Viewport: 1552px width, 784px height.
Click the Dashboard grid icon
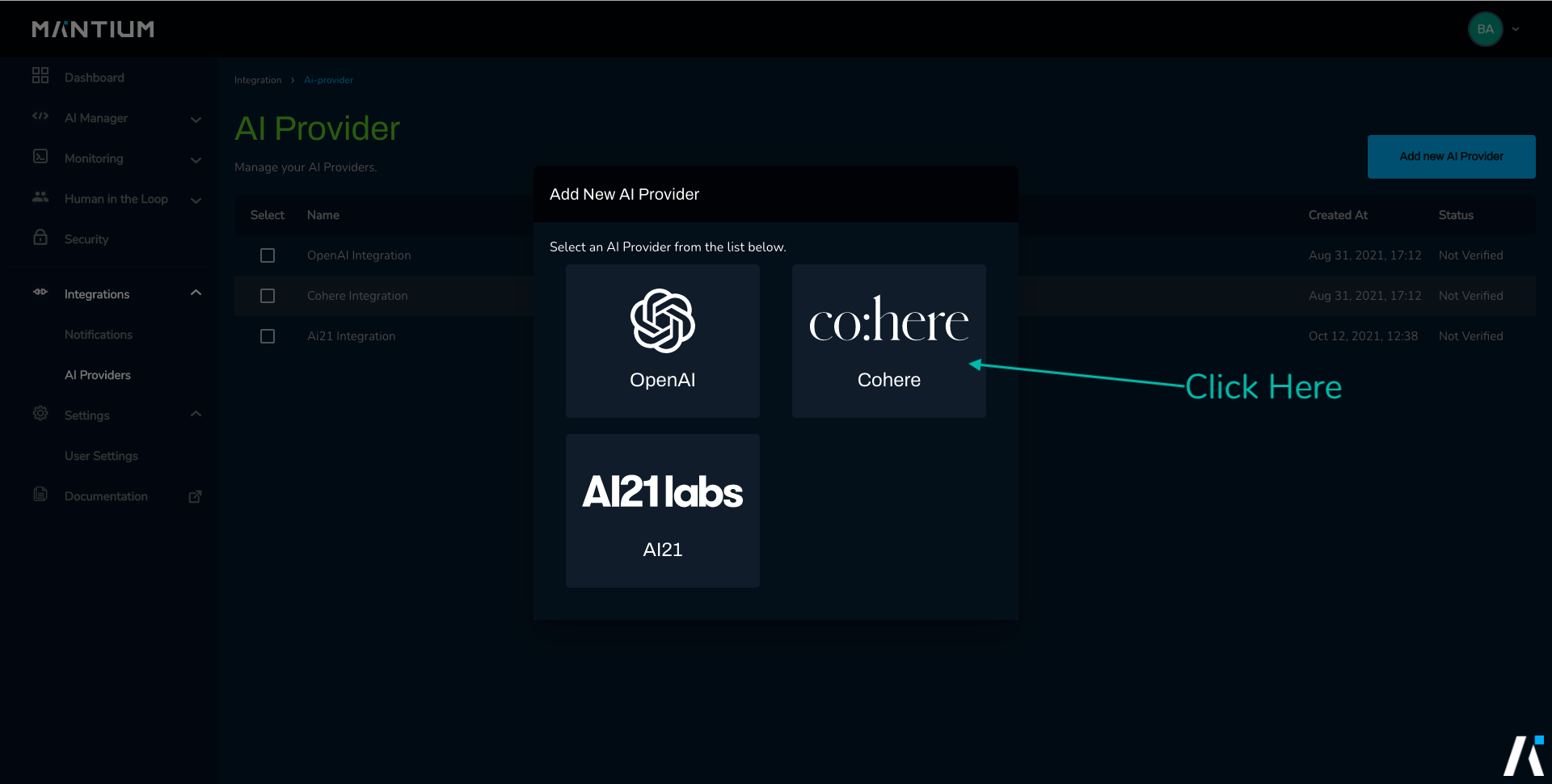[x=40, y=76]
